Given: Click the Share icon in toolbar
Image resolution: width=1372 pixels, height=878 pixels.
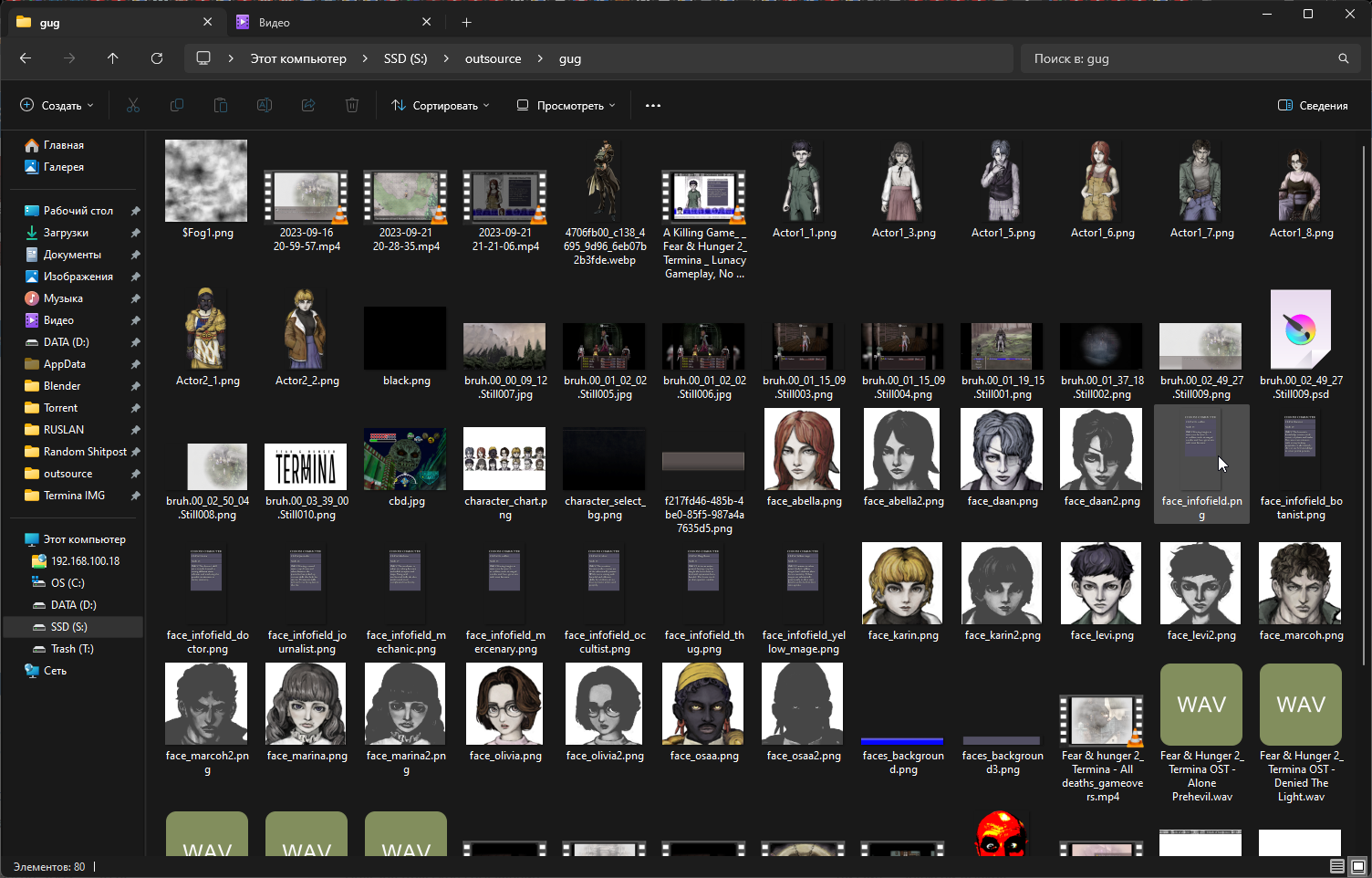Looking at the screenshot, I should coord(308,106).
